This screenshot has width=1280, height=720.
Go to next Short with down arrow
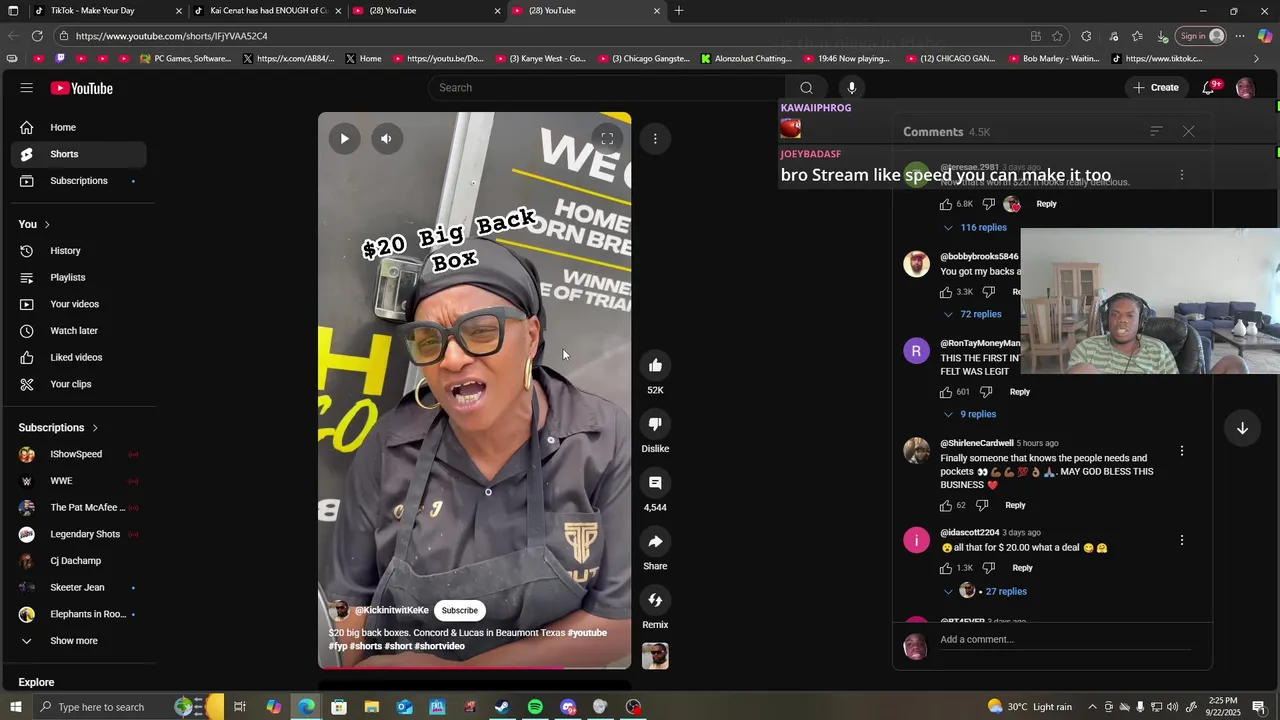[1242, 428]
